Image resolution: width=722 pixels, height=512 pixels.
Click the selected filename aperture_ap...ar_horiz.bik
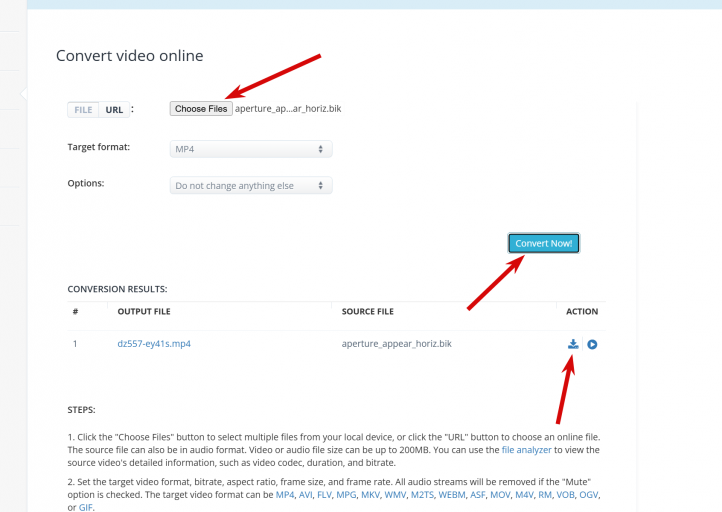288,109
